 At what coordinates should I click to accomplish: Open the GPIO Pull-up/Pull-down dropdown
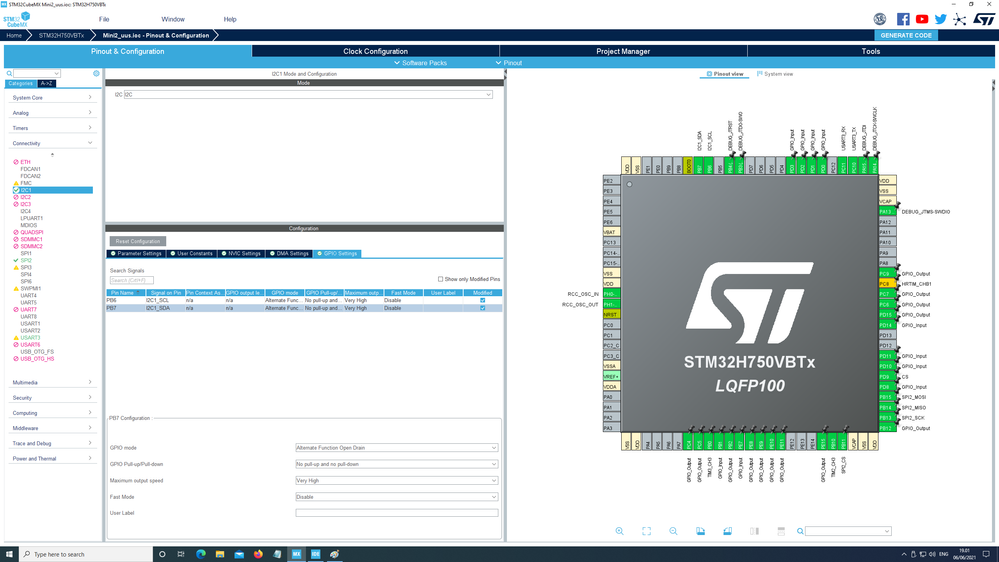[x=396, y=464]
